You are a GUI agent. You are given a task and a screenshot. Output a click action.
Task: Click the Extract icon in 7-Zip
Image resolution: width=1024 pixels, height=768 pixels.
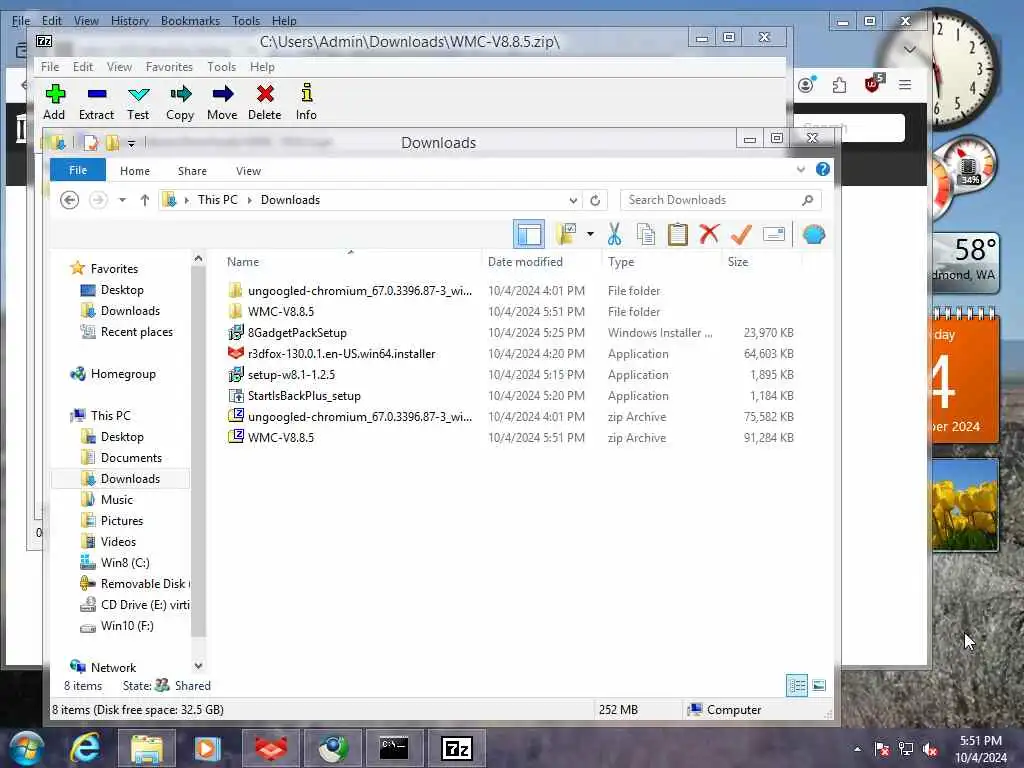point(97,102)
